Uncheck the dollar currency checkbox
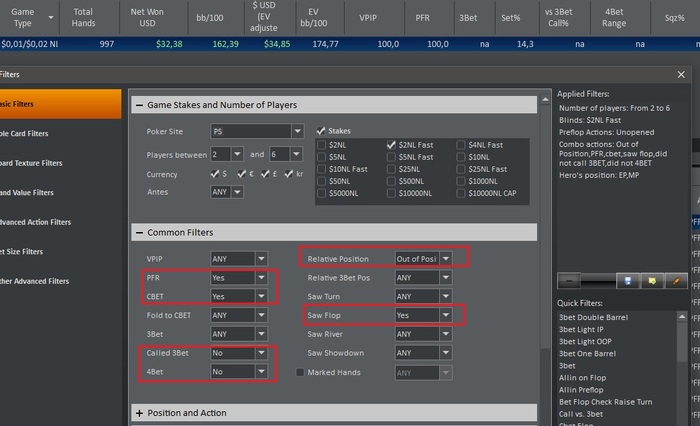The height and width of the screenshot is (426, 700). point(216,174)
